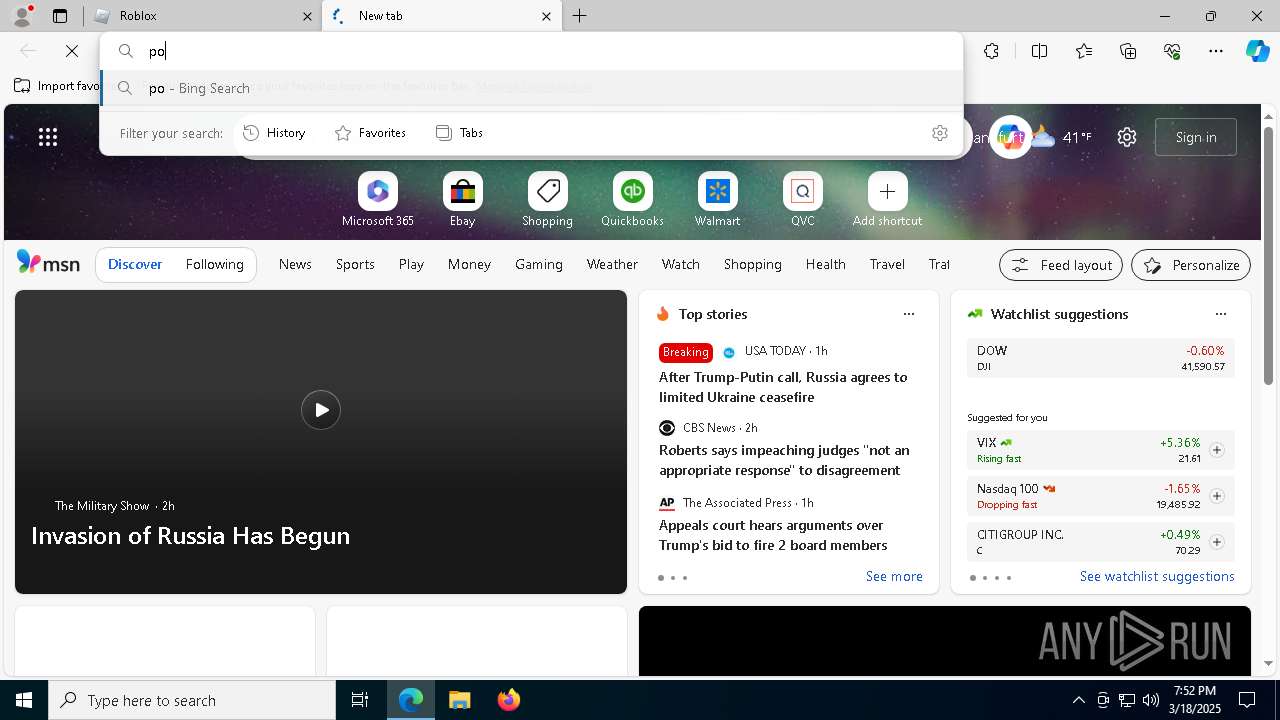This screenshot has height=720, width=1280.
Task: Switch to the Following tab
Action: [215, 264]
